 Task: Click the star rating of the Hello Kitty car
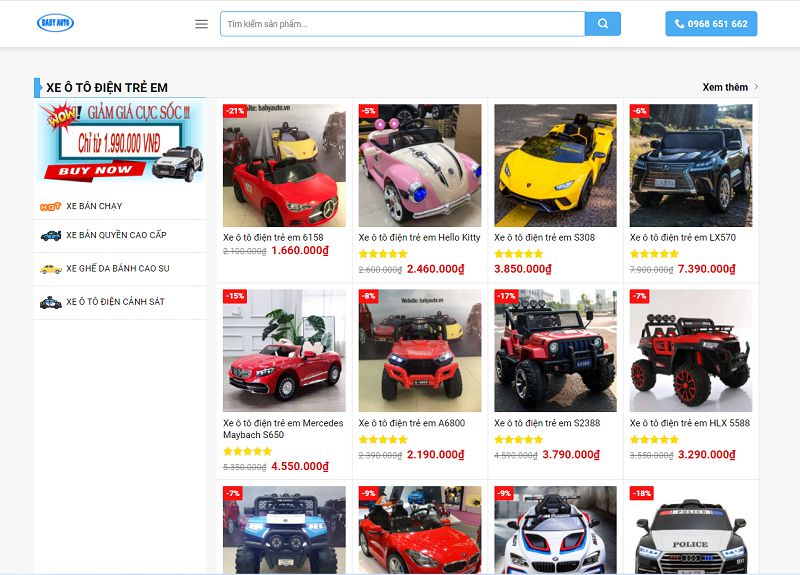(383, 254)
